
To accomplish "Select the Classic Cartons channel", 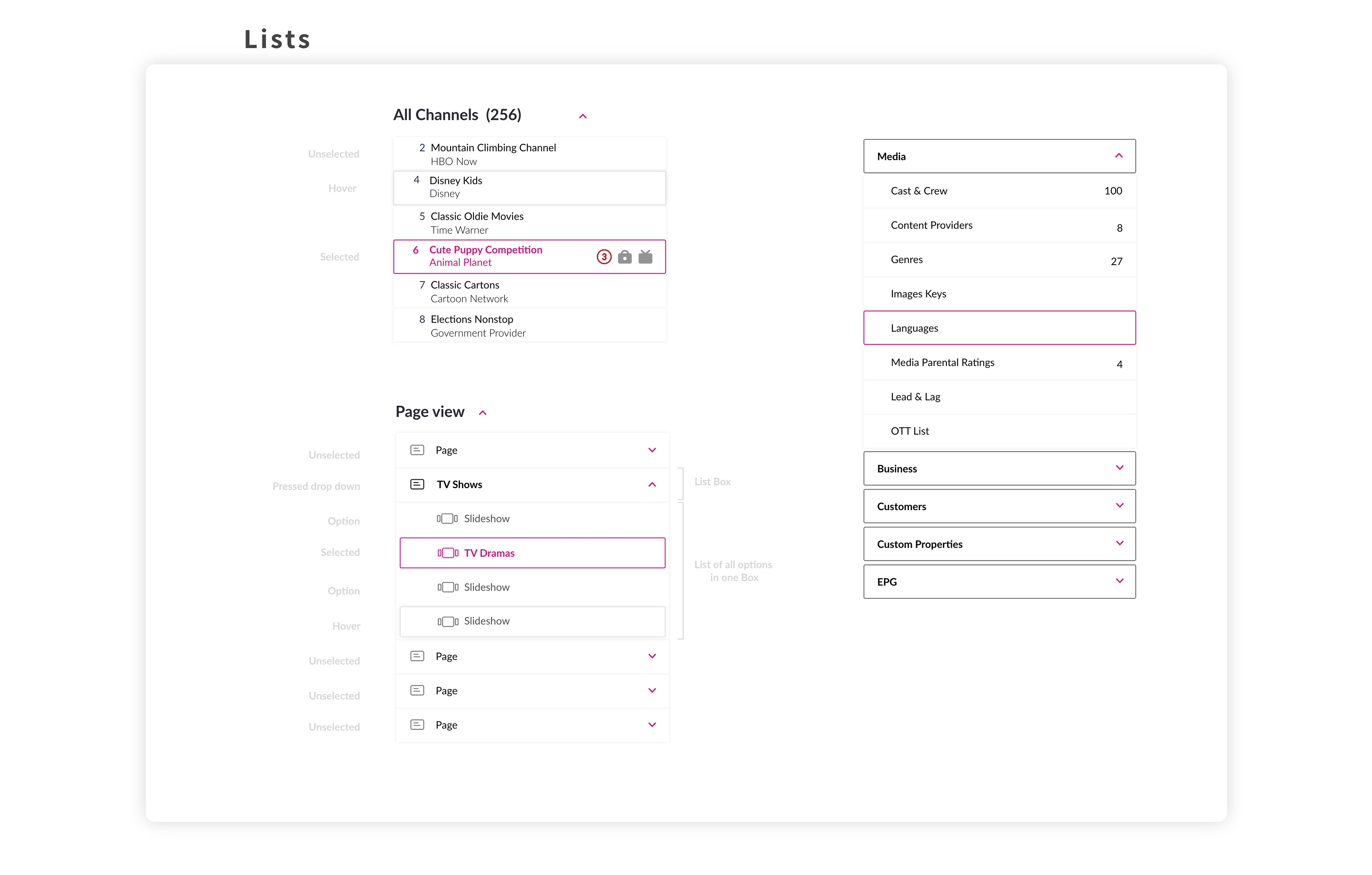I will click(x=529, y=291).
